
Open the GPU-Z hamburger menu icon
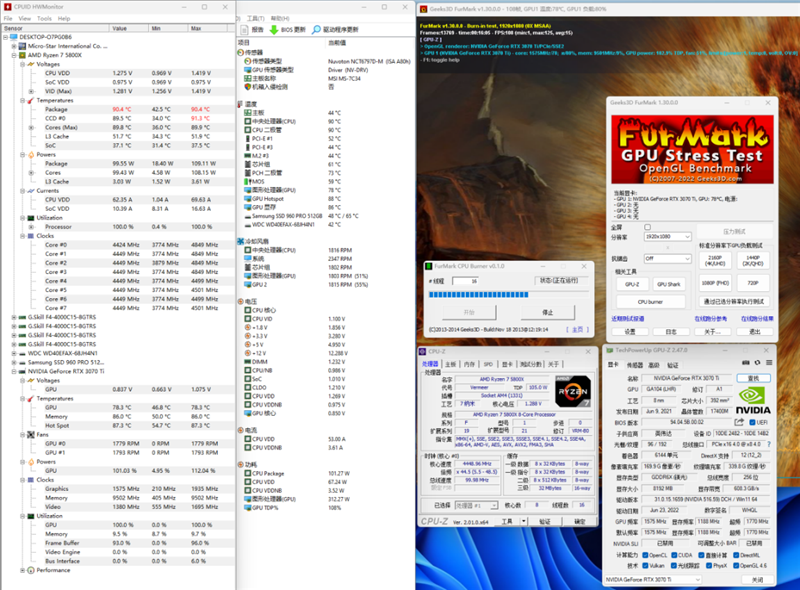(768, 362)
